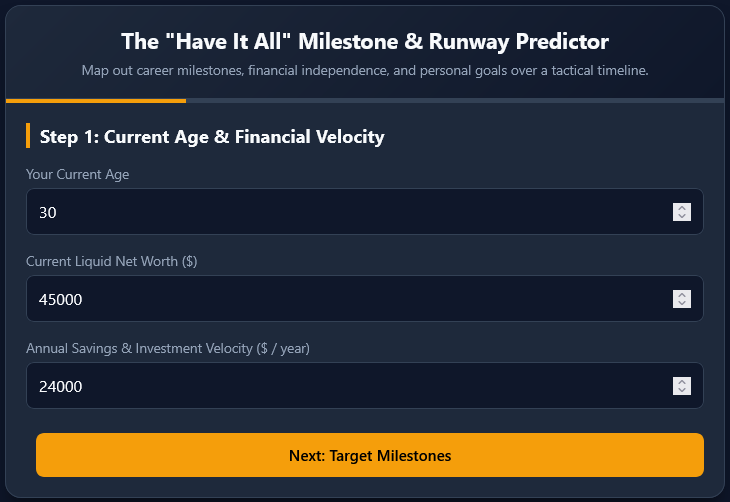Increment Current Liquid Net Worth spinner up
The image size is (730, 502).
tap(682, 295)
